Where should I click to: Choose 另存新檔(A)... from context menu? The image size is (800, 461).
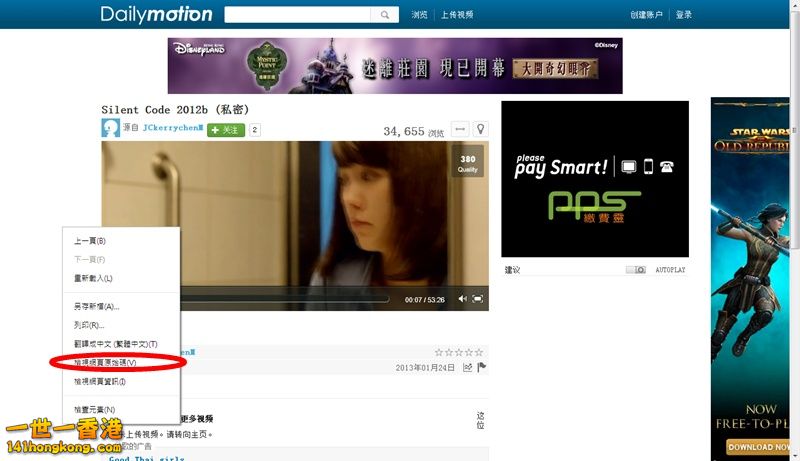pyautogui.click(x=96, y=307)
